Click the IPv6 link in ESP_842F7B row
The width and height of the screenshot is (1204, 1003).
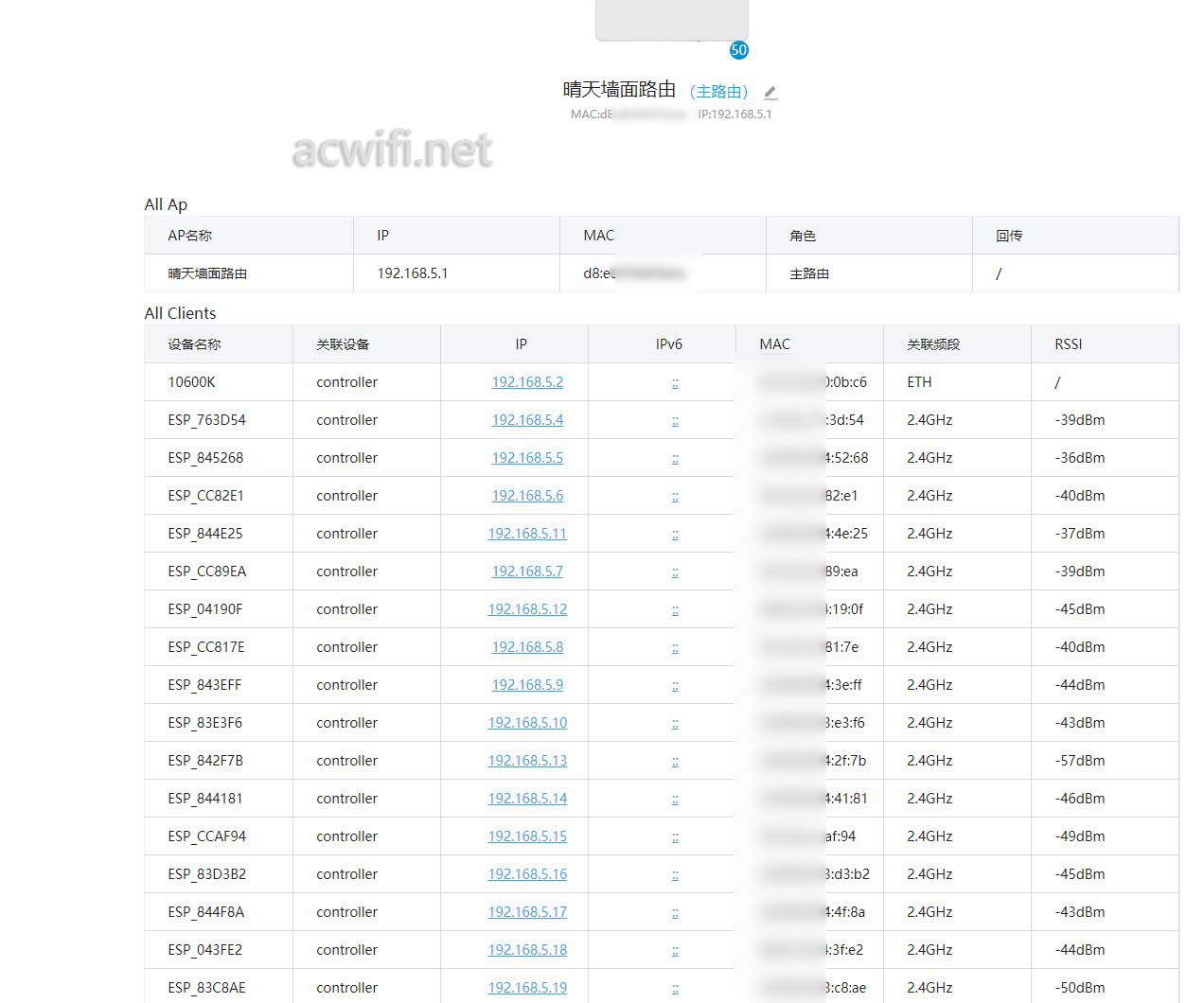(x=675, y=762)
